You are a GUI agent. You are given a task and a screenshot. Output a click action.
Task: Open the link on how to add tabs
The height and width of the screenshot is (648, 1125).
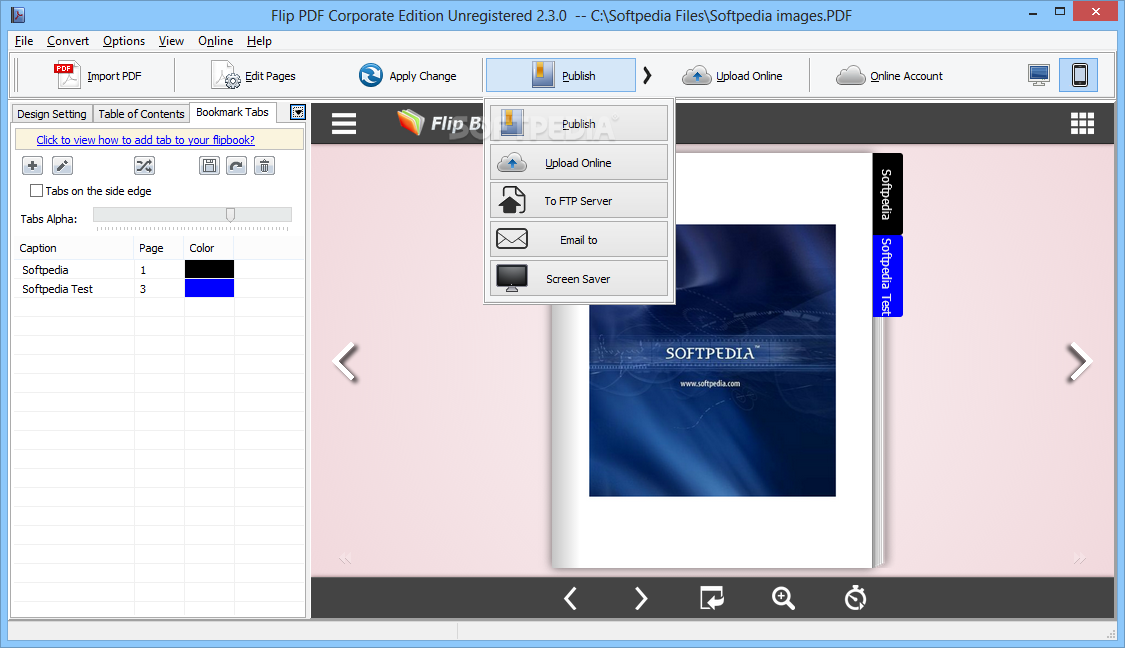tap(146, 140)
